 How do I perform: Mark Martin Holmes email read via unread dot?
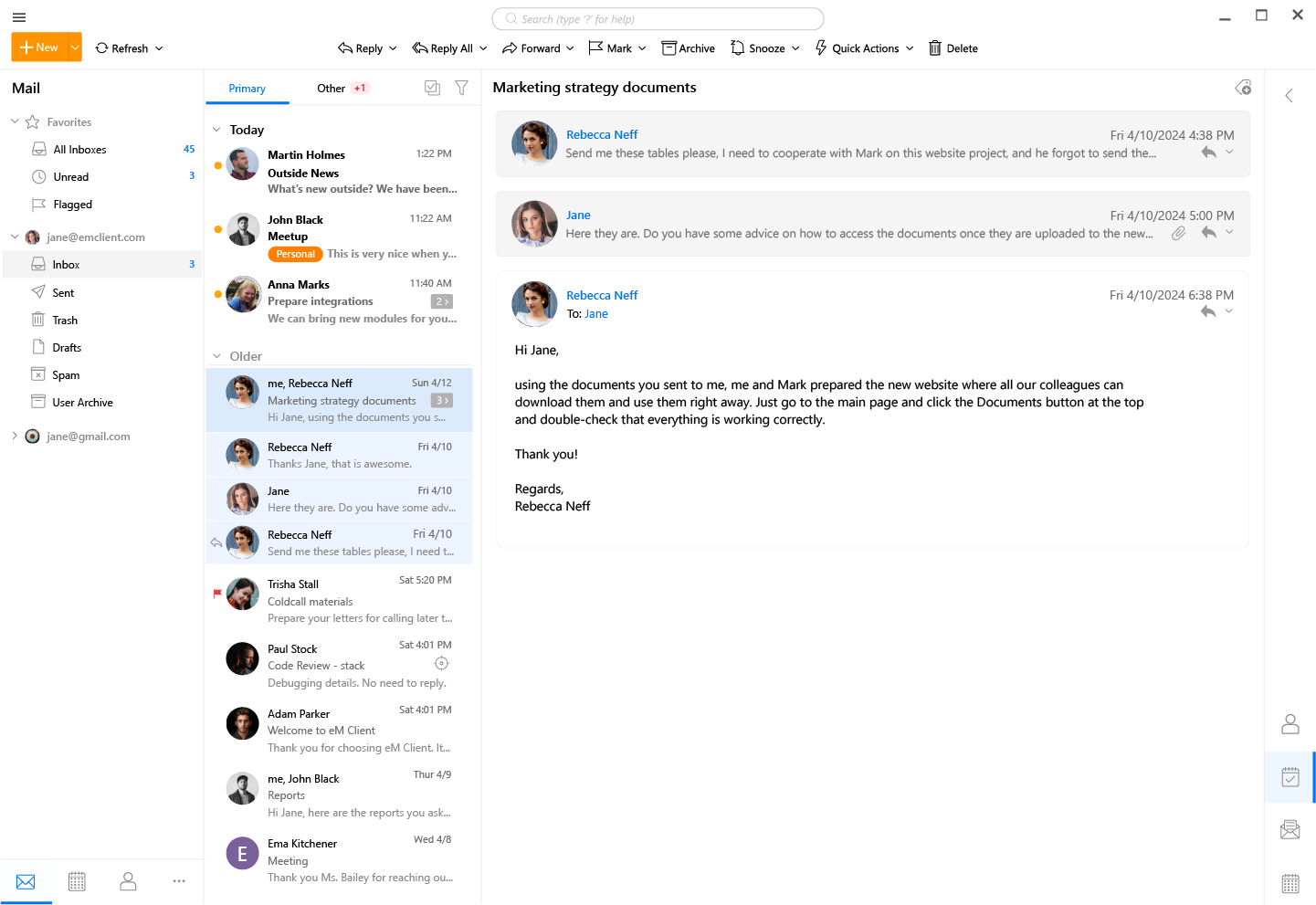pos(217,166)
